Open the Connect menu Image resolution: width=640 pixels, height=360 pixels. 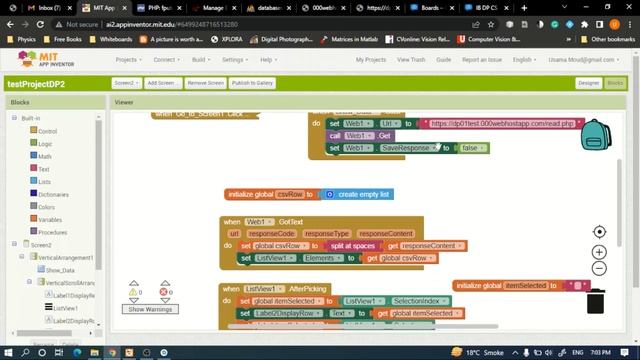[167, 60]
